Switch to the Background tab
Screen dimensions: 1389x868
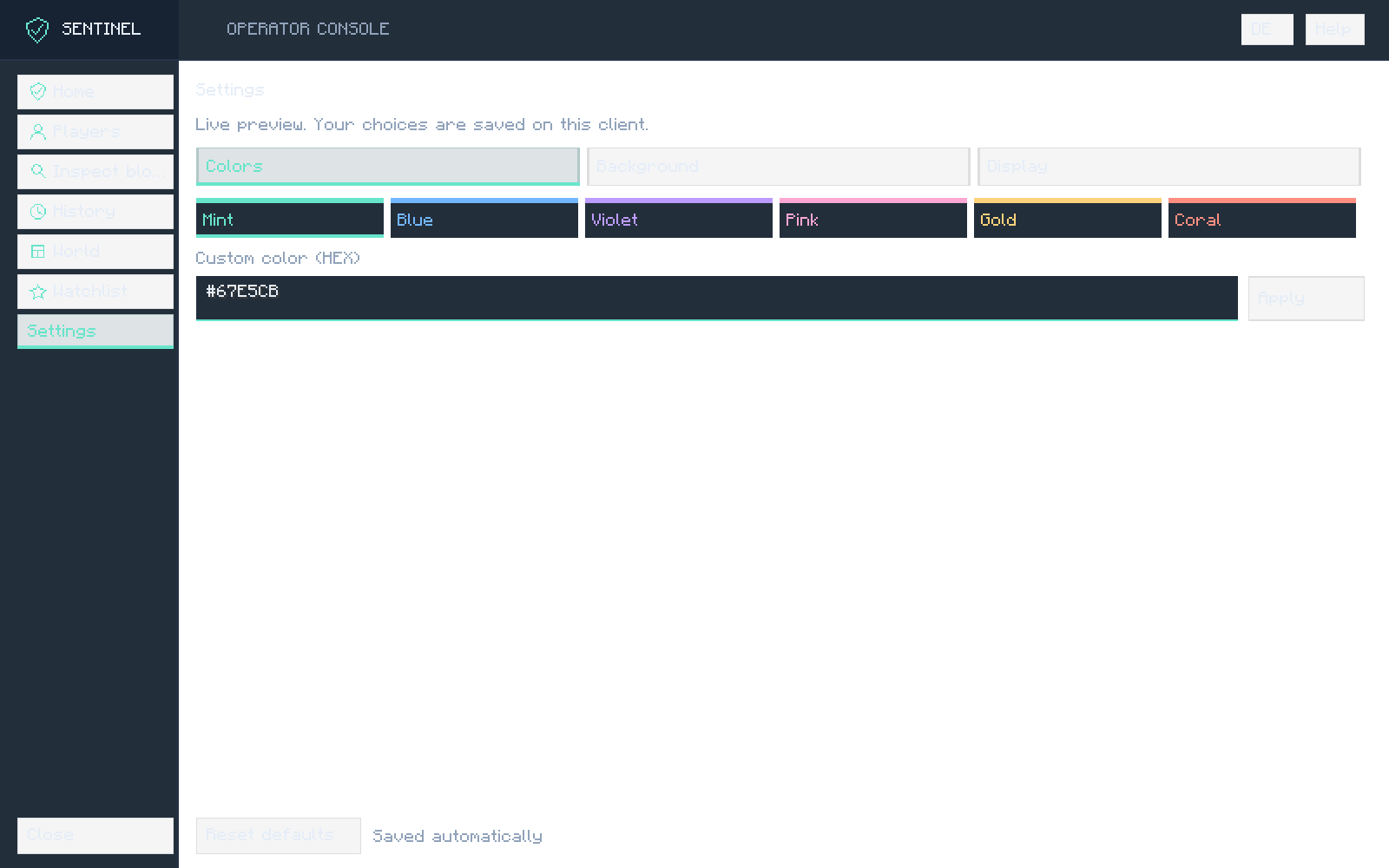pos(779,166)
